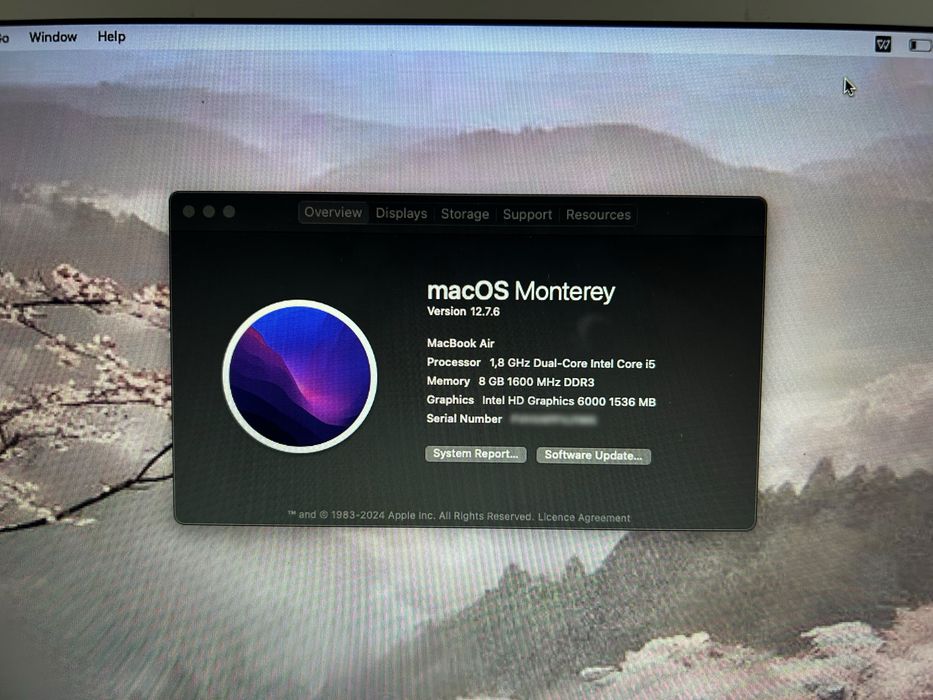Minimize the About This Mac window

[209, 211]
